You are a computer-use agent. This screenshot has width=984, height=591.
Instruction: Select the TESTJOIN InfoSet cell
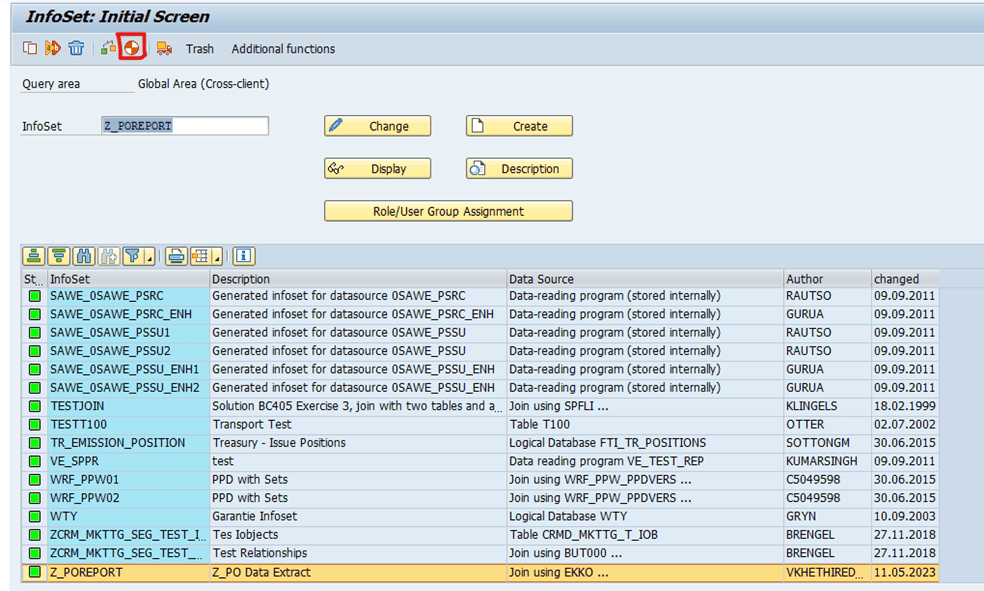[129, 406]
